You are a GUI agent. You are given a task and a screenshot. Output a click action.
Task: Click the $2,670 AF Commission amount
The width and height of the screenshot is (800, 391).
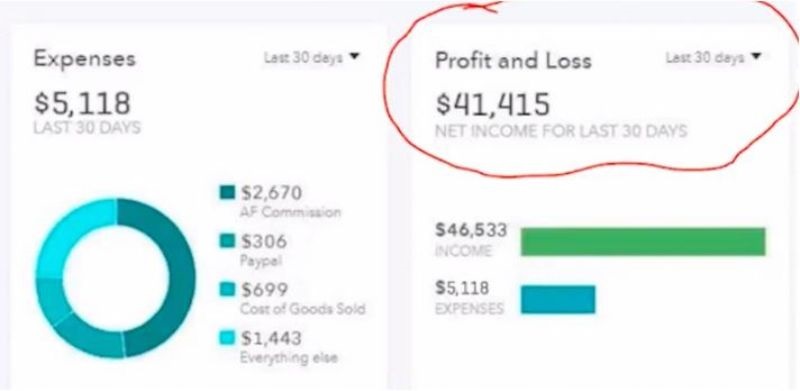[271, 193]
